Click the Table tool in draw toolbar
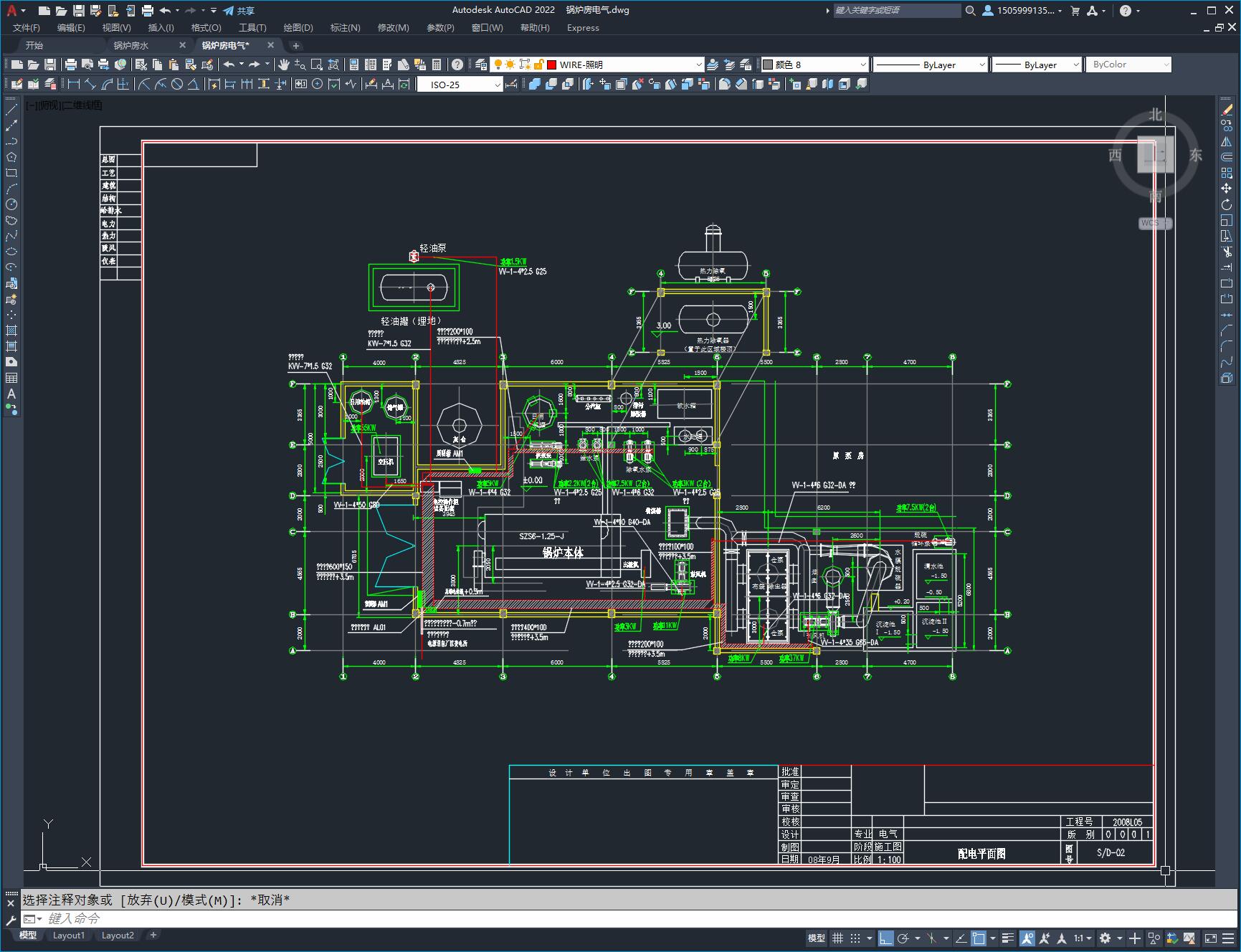Image resolution: width=1241 pixels, height=952 pixels. [11, 378]
